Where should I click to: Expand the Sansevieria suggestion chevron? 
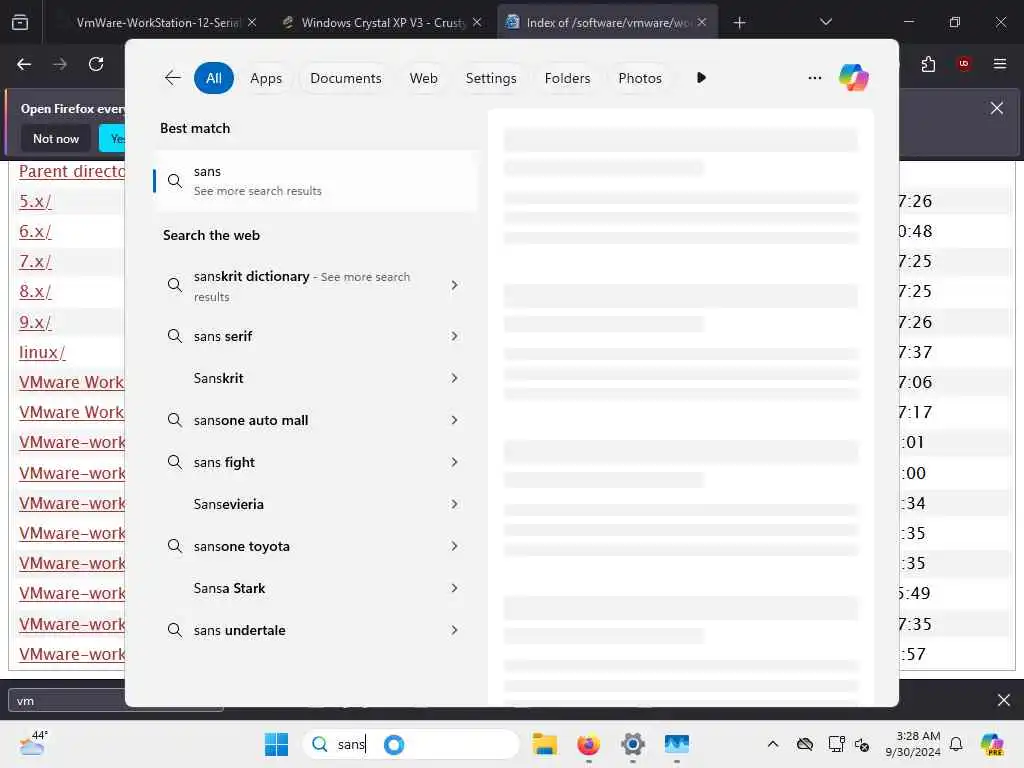click(x=455, y=504)
